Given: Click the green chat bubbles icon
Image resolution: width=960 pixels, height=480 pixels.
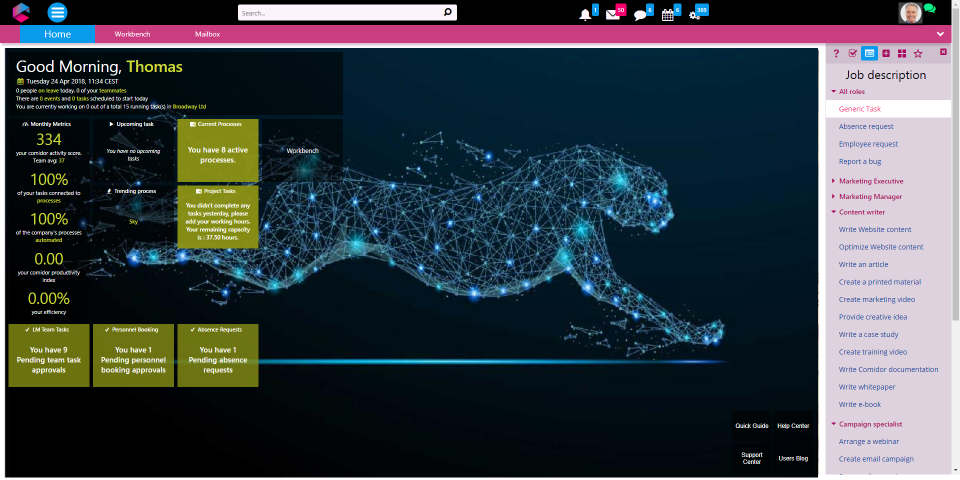Looking at the screenshot, I should click(930, 9).
